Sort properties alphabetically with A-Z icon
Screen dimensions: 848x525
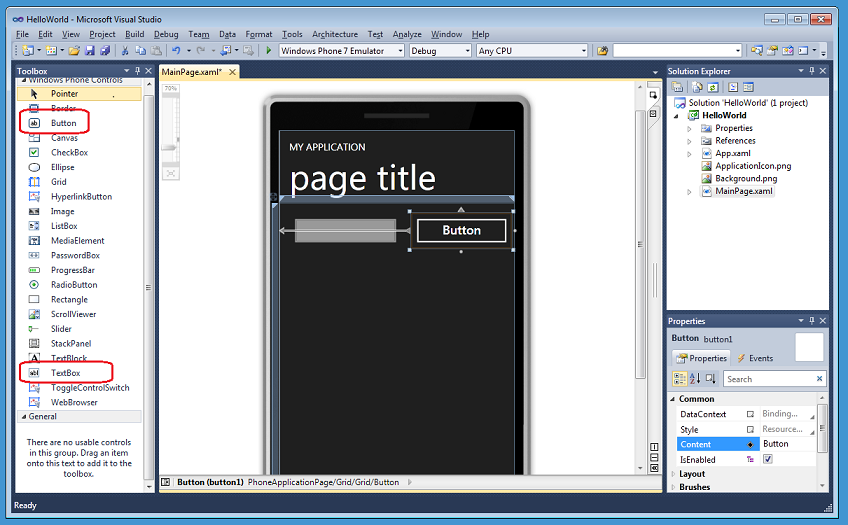(695, 378)
